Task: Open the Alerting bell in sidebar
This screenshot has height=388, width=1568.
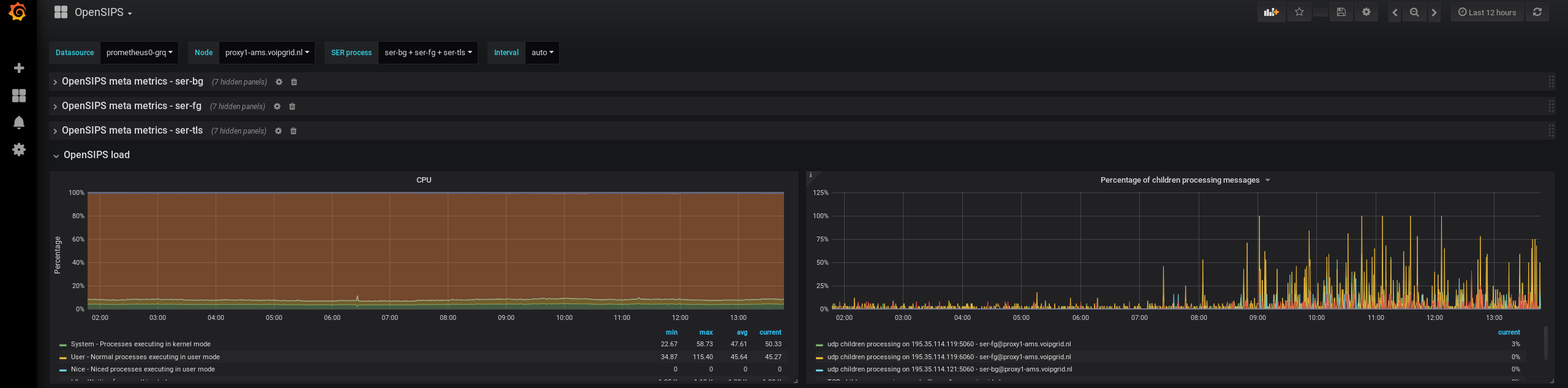Action: point(19,123)
